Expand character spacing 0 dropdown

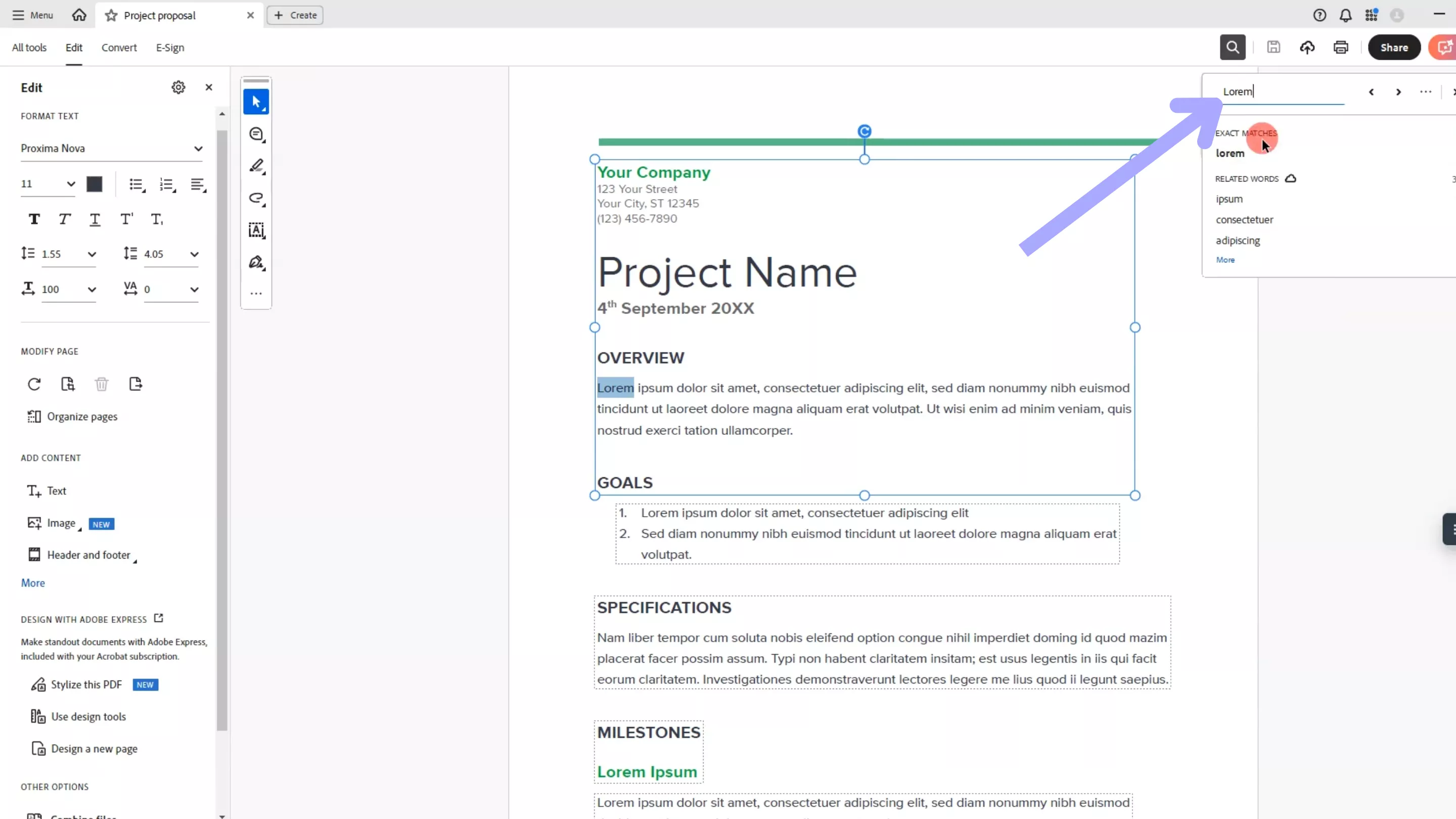(171, 289)
